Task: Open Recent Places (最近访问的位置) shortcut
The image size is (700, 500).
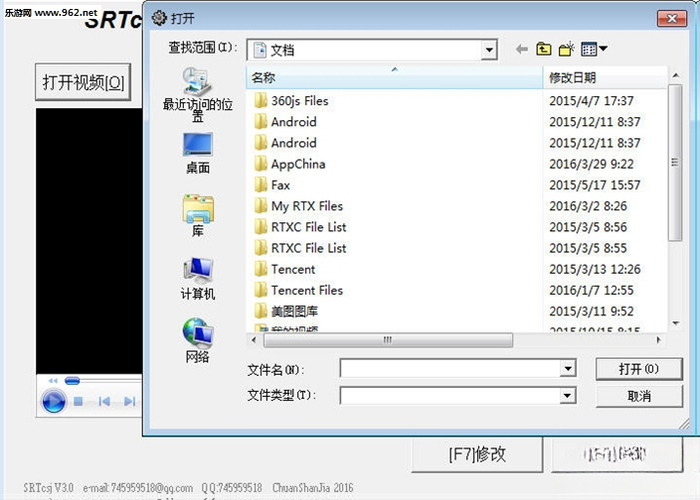Action: (197, 95)
